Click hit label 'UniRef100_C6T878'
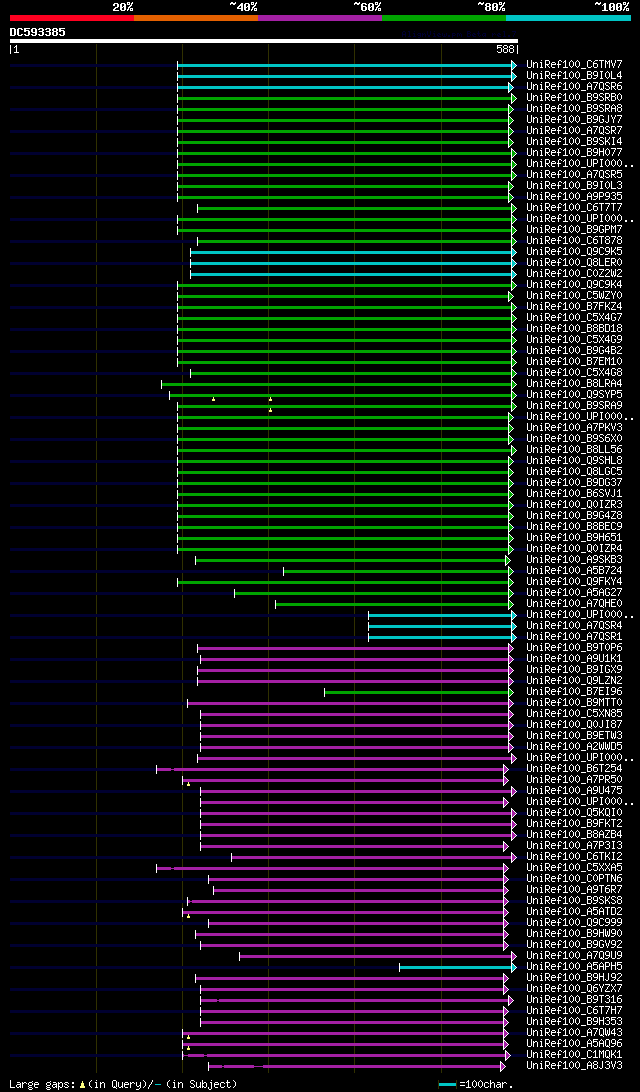640x1092 pixels. pyautogui.click(x=574, y=241)
